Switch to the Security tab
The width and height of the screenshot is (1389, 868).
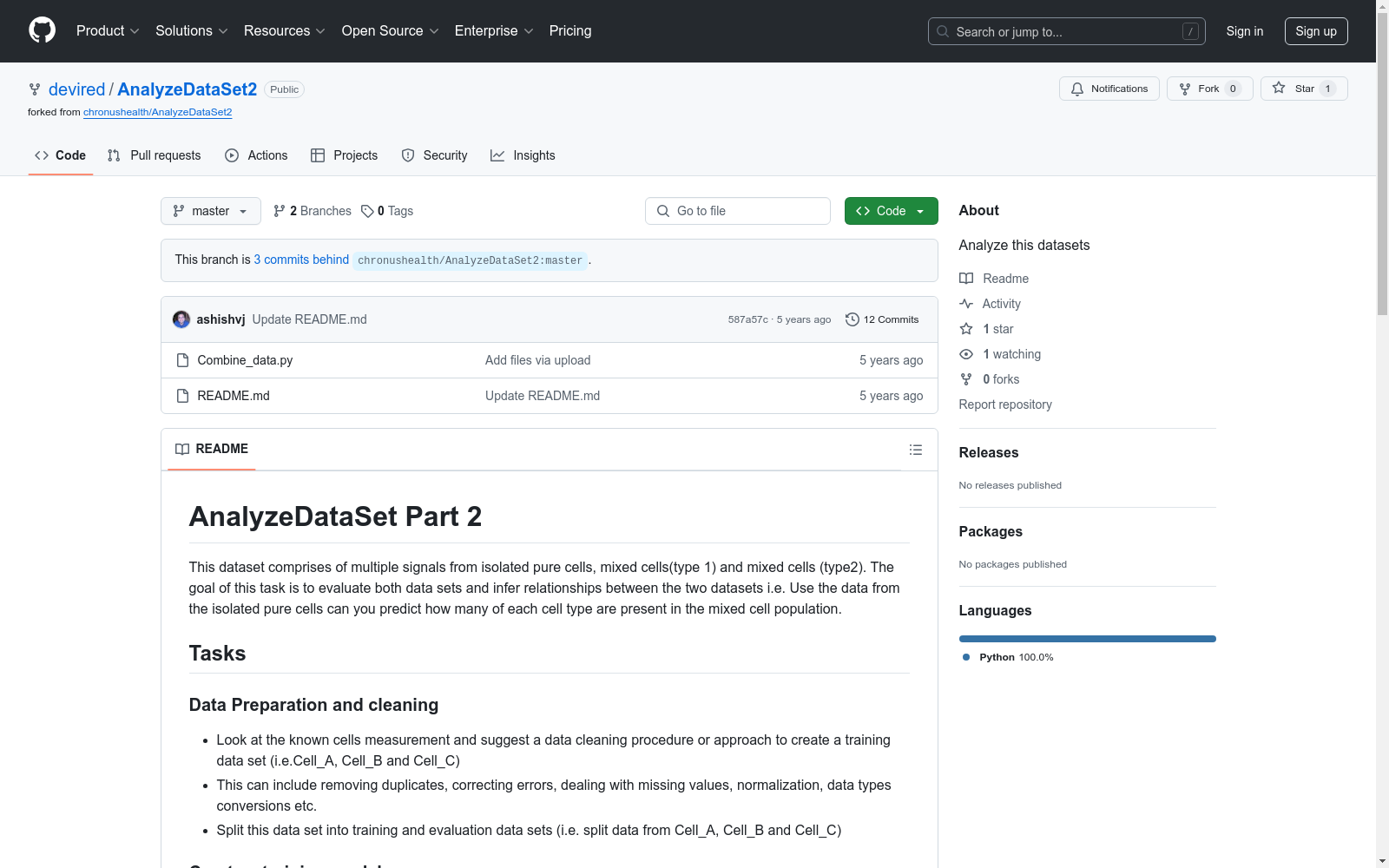(434, 155)
